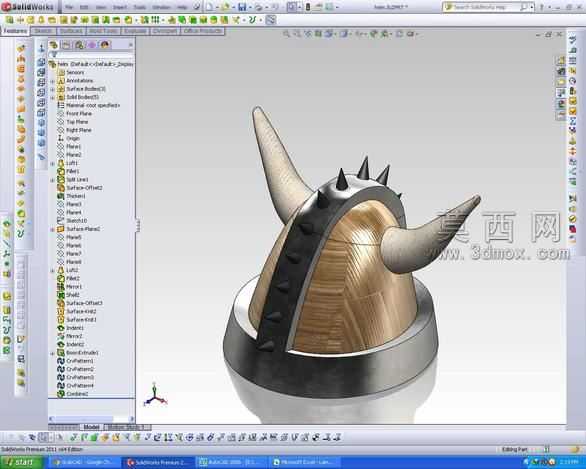This screenshot has width=586, height=469.
Task: Click the Sensors folder icon
Action: click(x=61, y=72)
